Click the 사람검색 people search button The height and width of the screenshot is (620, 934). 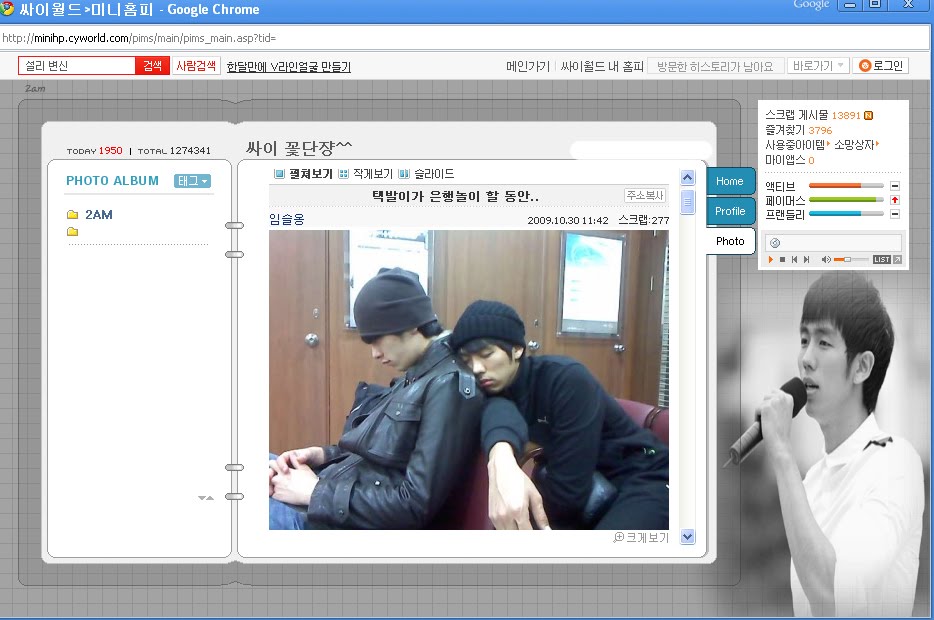196,66
